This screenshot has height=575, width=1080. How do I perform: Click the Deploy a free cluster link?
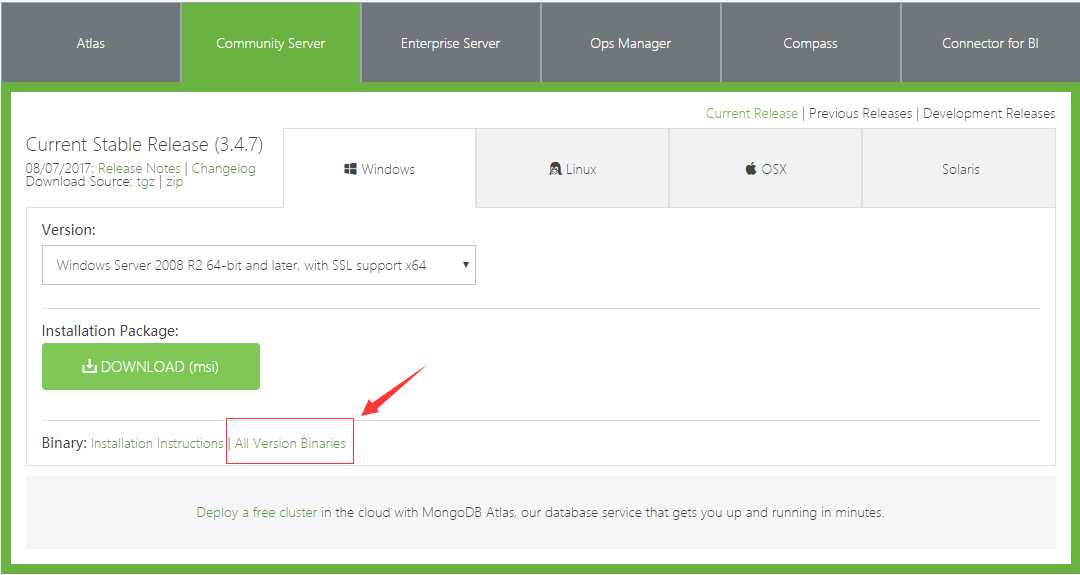click(x=257, y=512)
